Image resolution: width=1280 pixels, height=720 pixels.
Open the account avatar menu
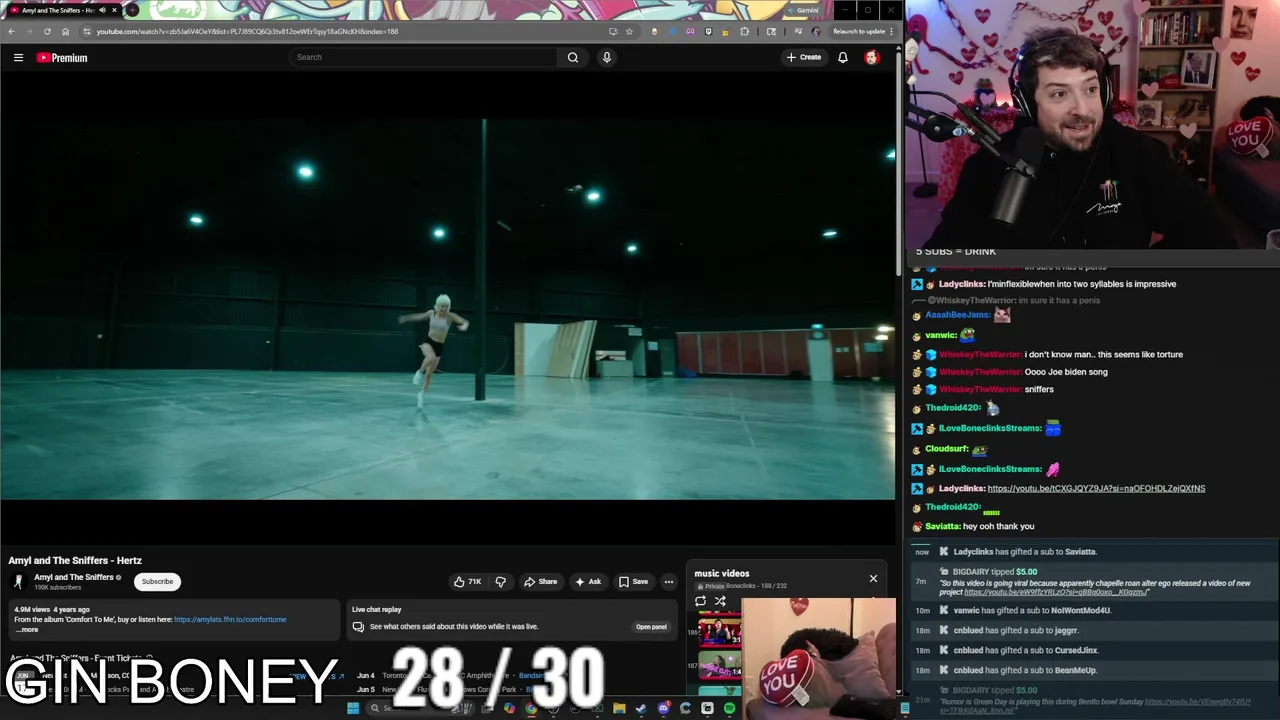872,57
